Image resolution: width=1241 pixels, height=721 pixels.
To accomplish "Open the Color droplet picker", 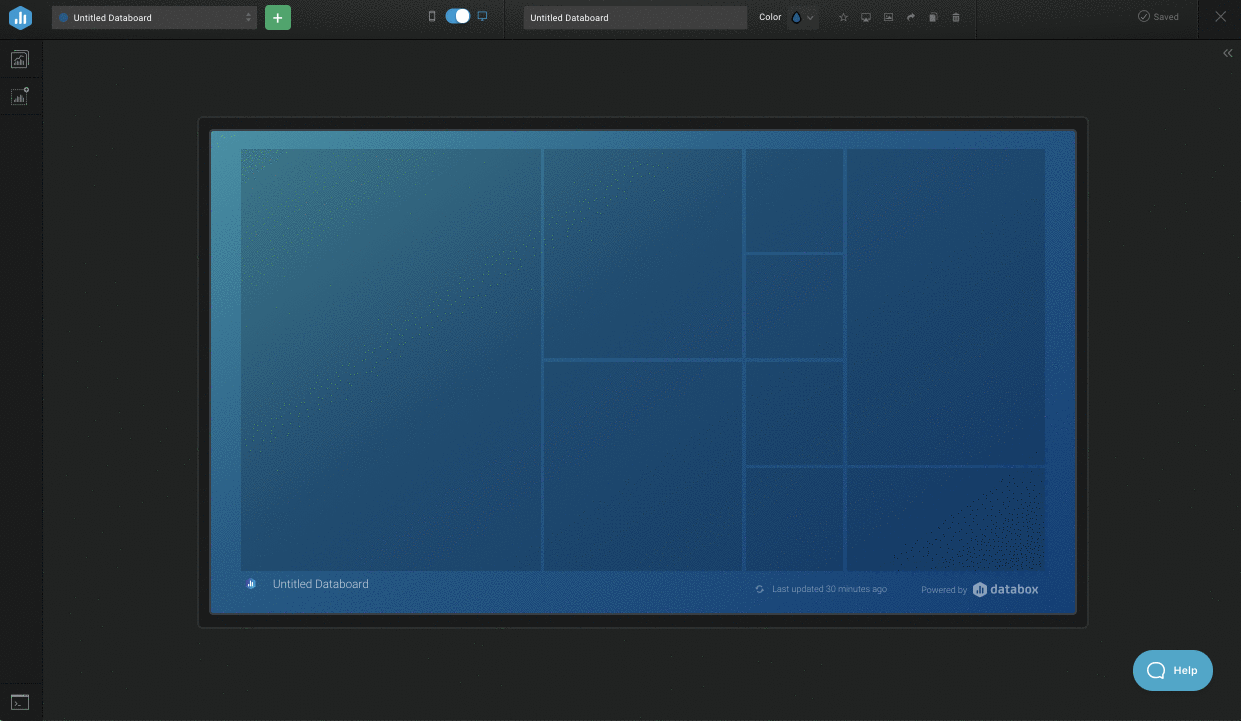I will tap(796, 17).
